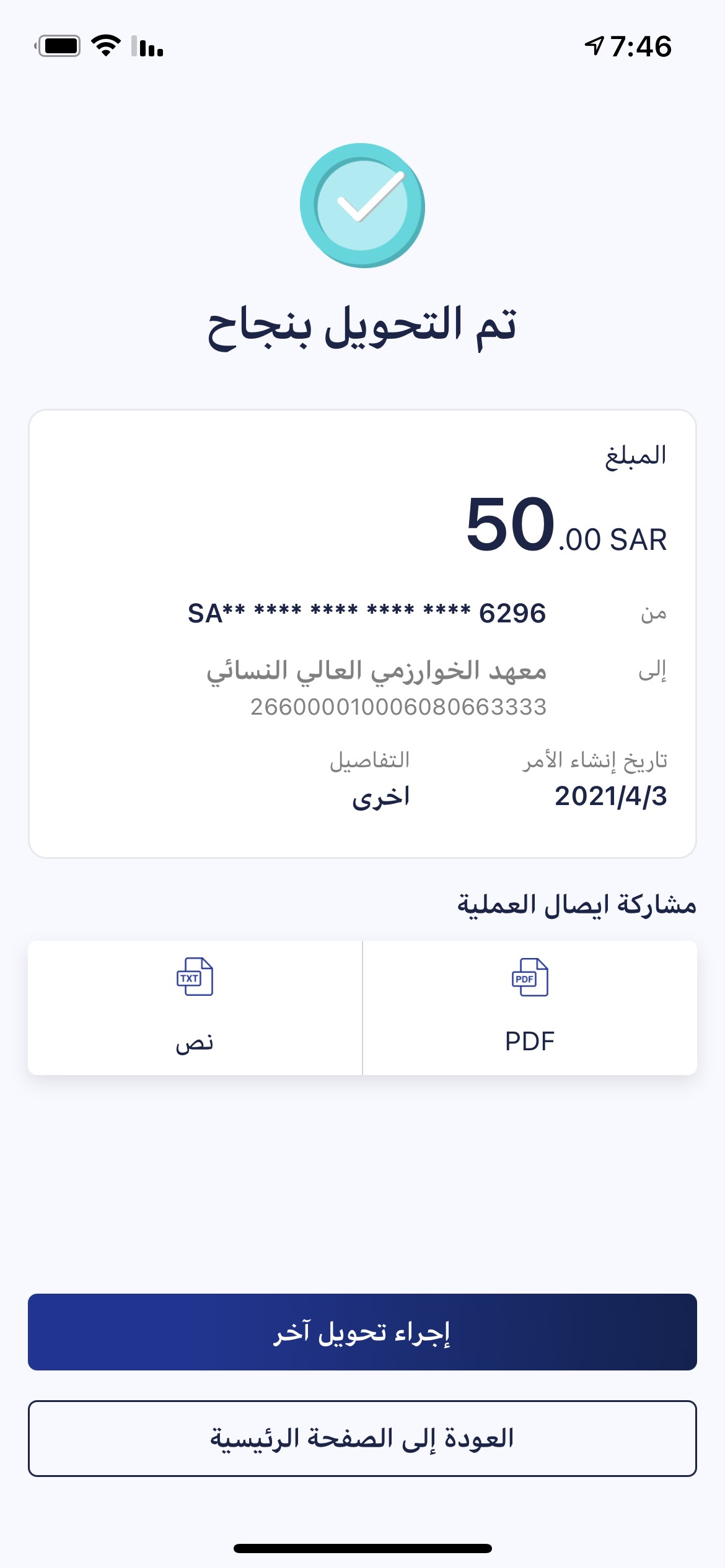Share receipt via the PDF label

pyautogui.click(x=529, y=1042)
